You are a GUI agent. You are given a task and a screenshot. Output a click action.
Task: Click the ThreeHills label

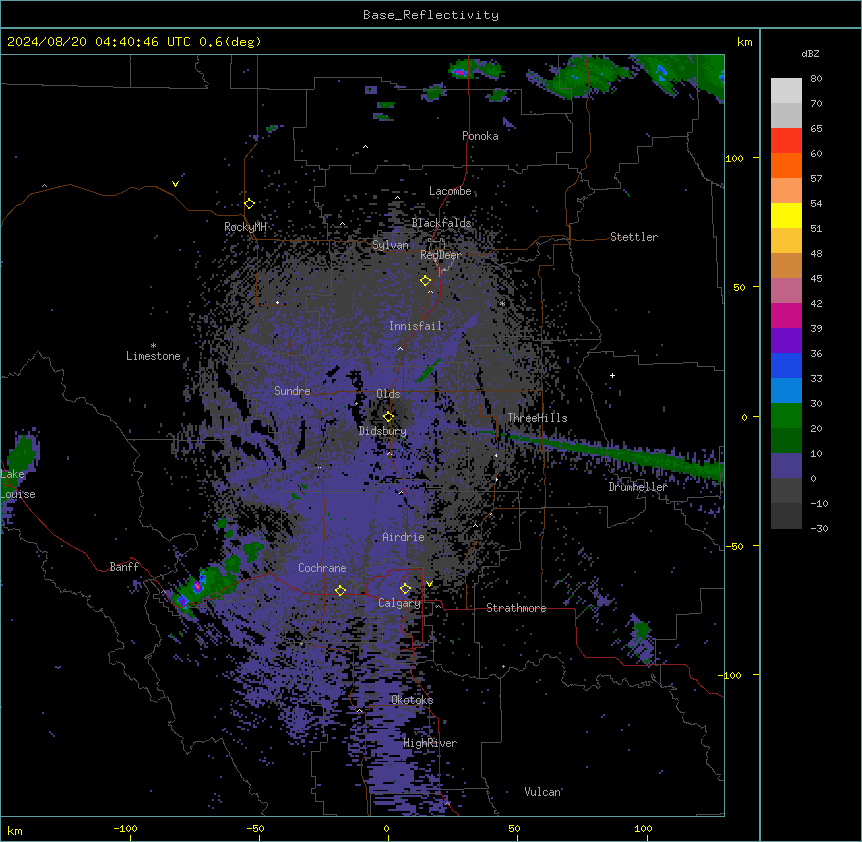pos(537,418)
